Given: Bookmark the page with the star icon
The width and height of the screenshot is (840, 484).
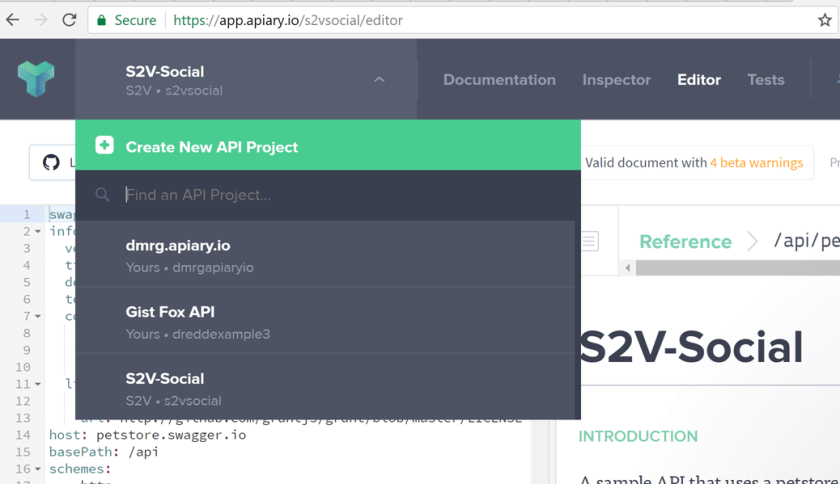Looking at the screenshot, I should 824,20.
